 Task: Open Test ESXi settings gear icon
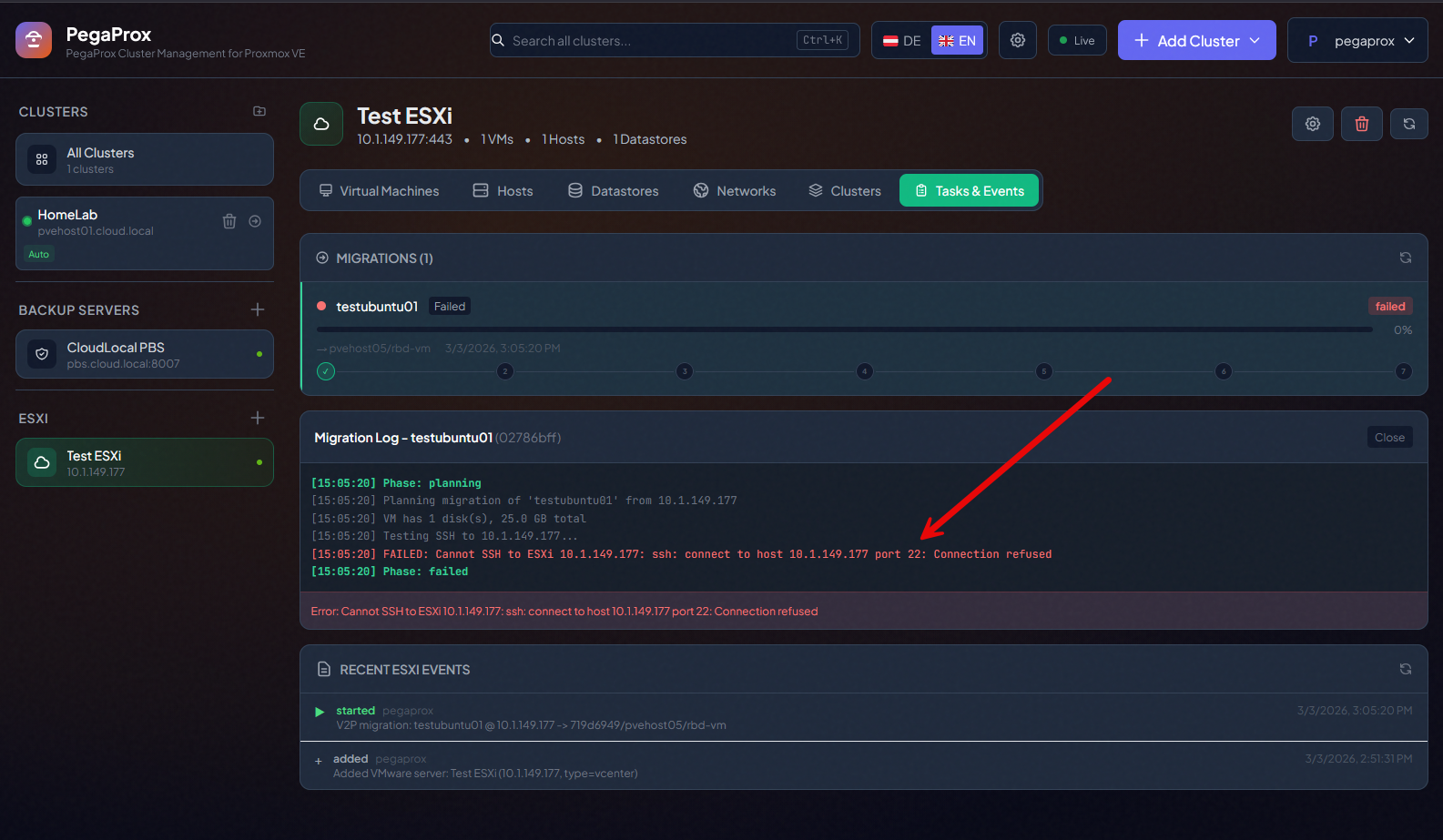(1313, 124)
